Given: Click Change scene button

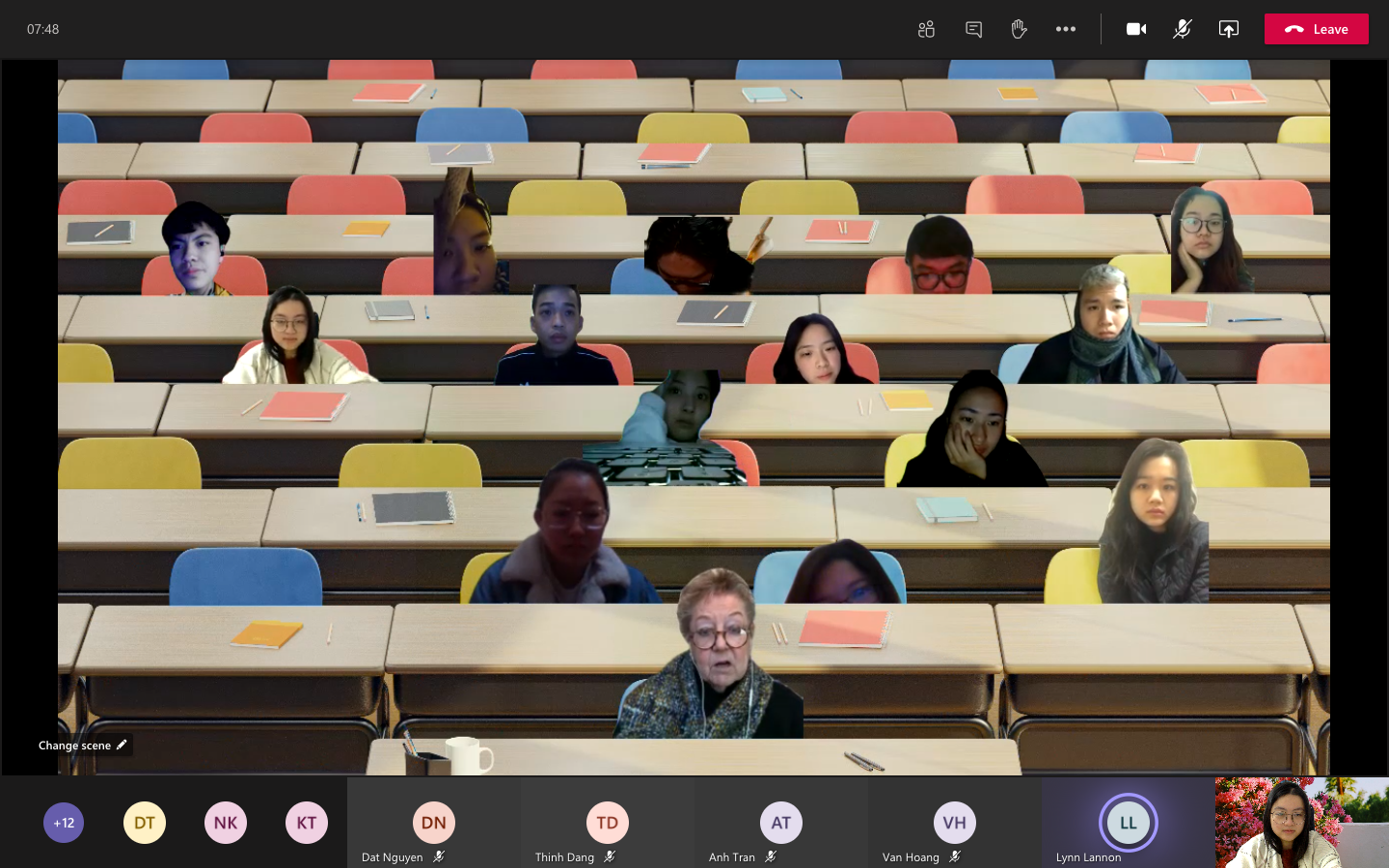Looking at the screenshot, I should 82,746.
